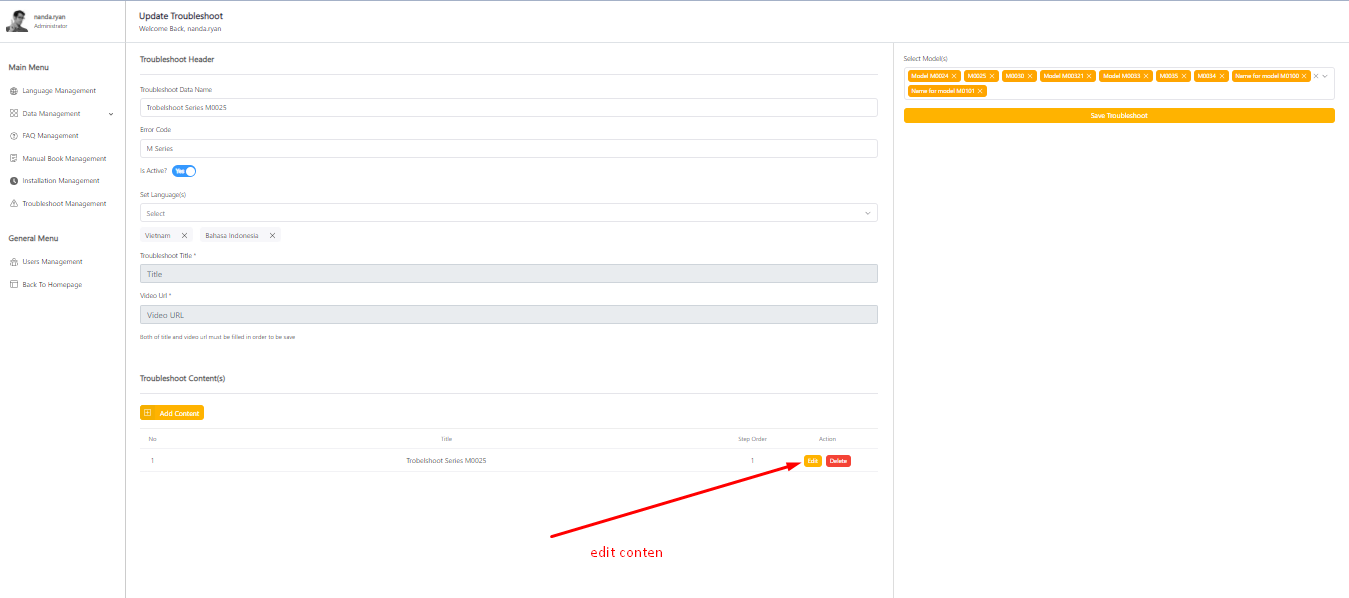Open the Set Language(s) dropdown

[x=867, y=213]
